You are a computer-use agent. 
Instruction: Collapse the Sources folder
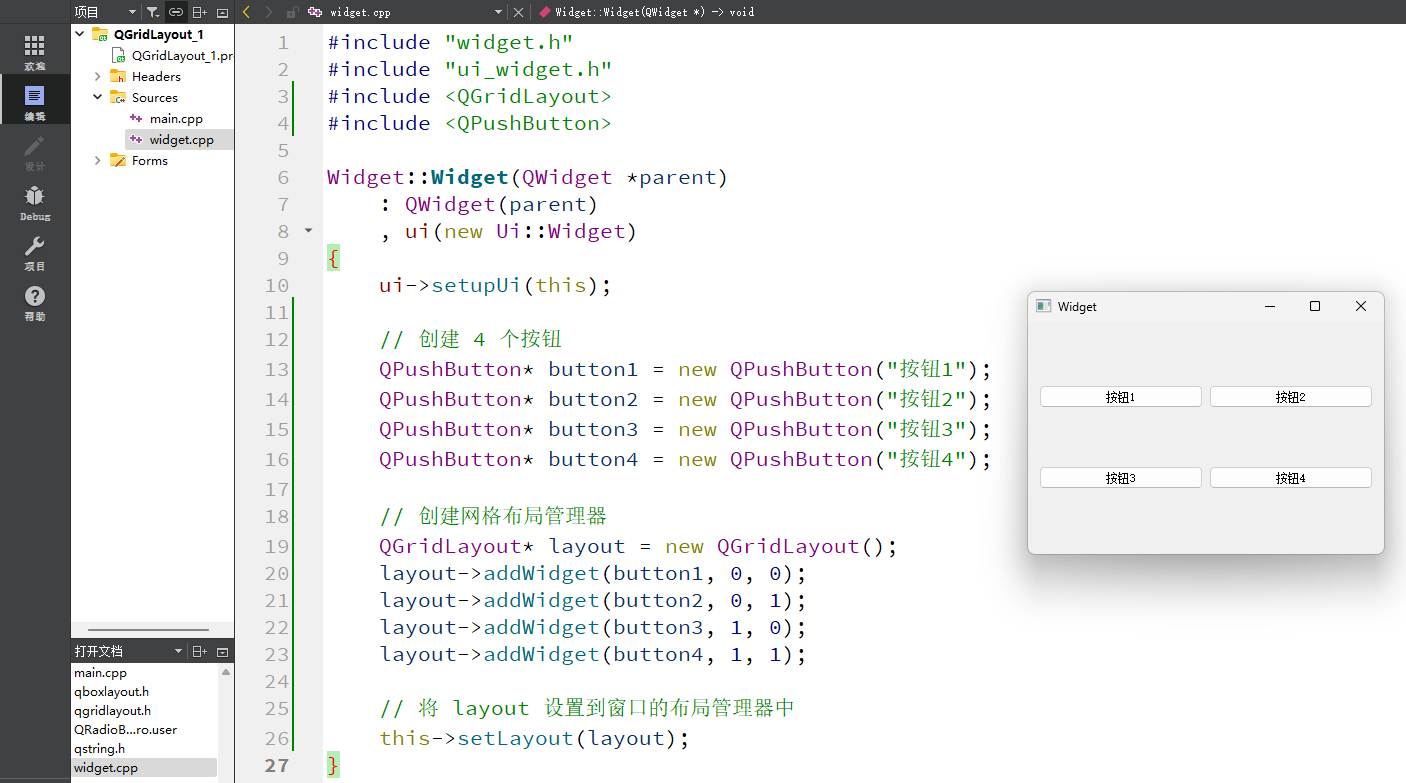97,97
